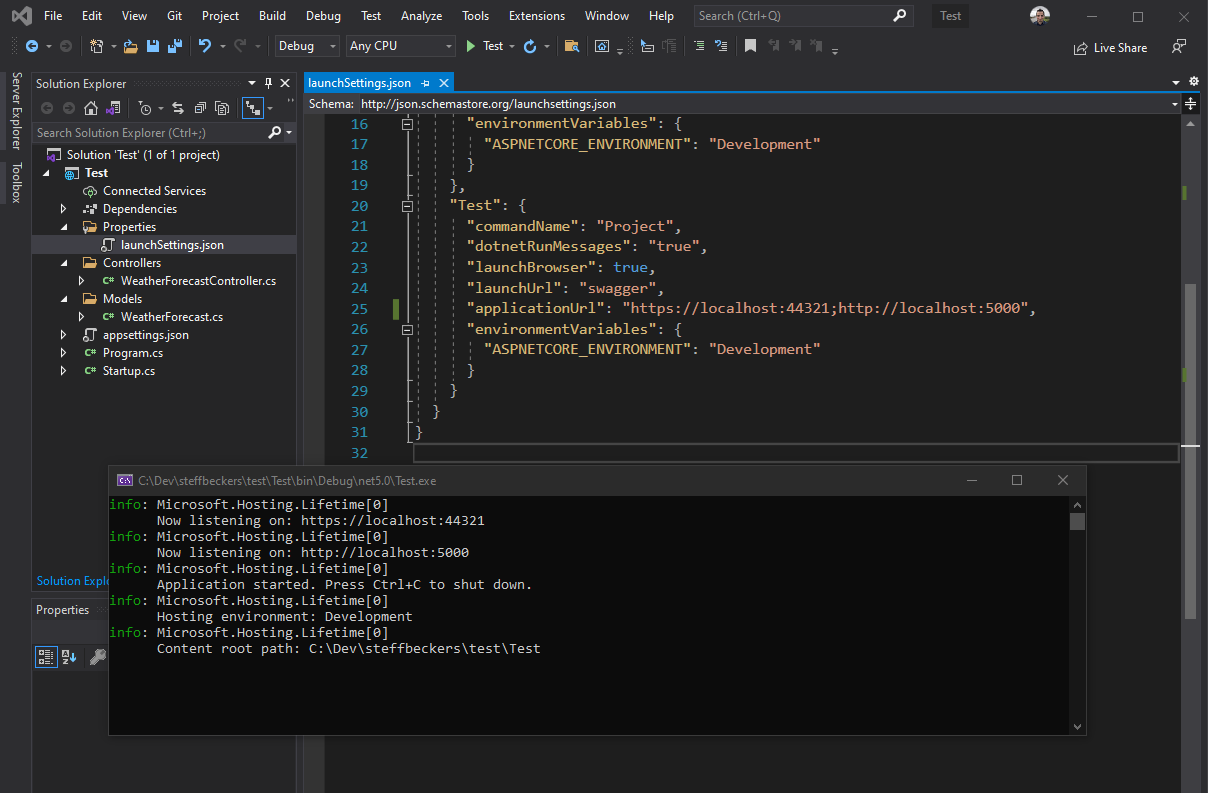Click the editor split-window handle above the scrollbar

click(x=1191, y=103)
